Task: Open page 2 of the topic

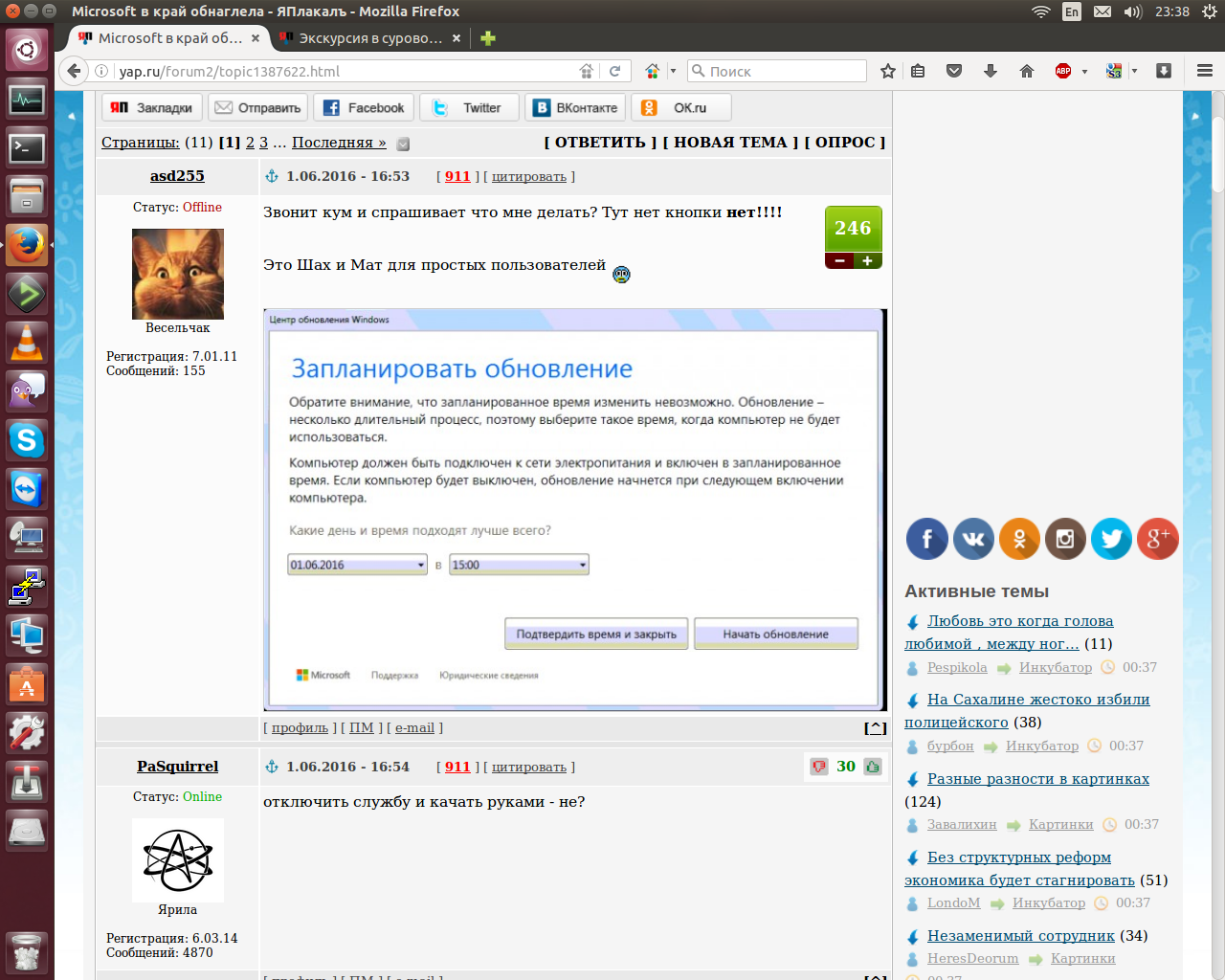Action: [250, 142]
